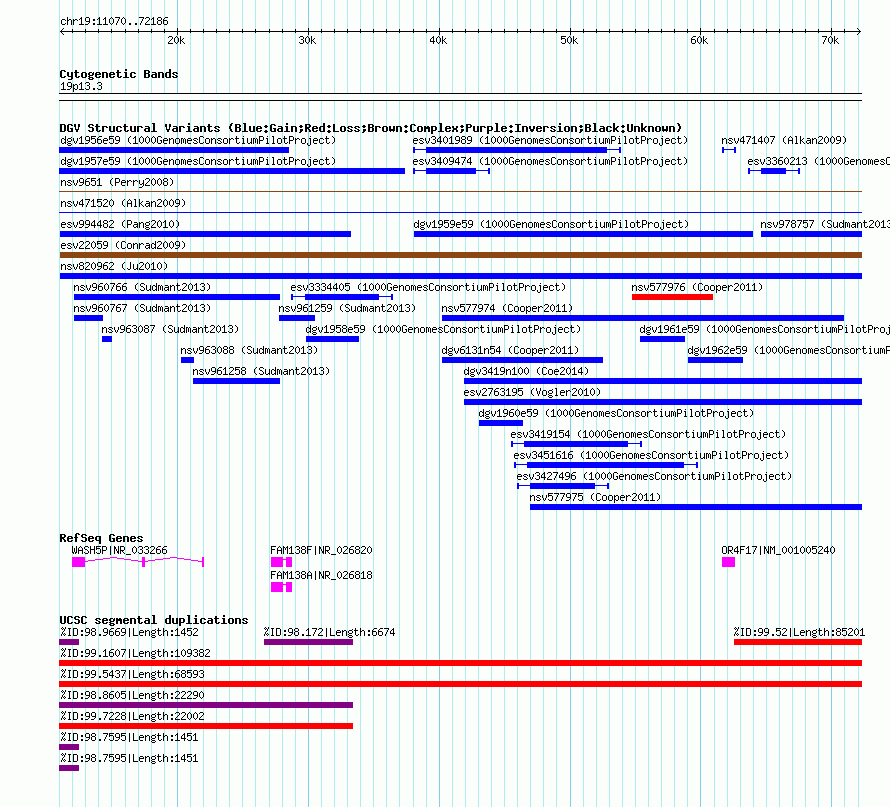Click the esv3451616 variant bar

606,465
